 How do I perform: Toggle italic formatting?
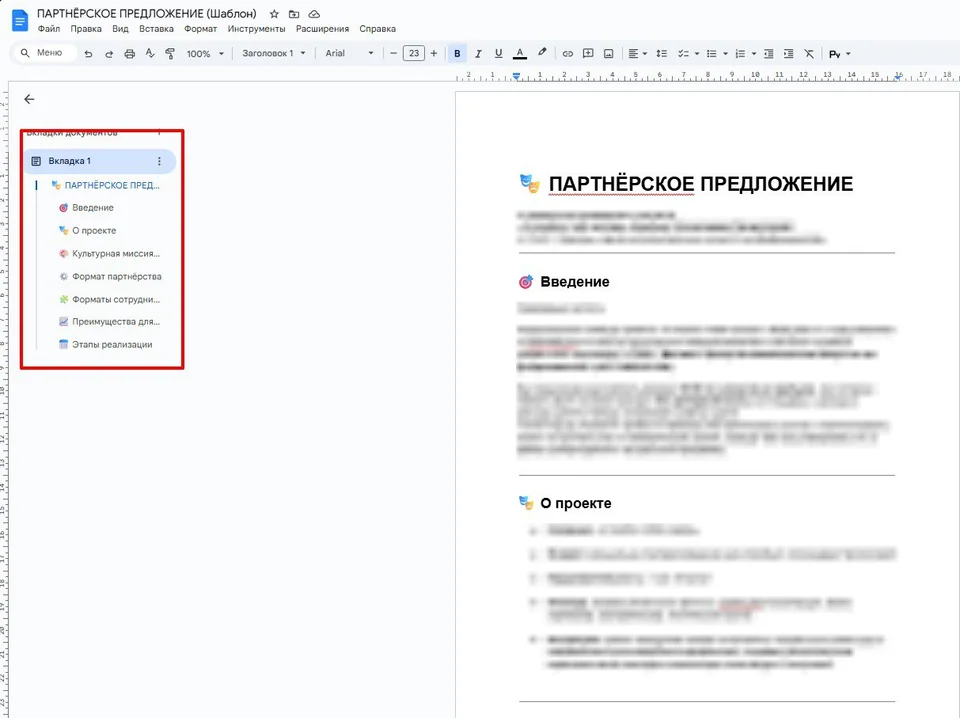pos(478,54)
